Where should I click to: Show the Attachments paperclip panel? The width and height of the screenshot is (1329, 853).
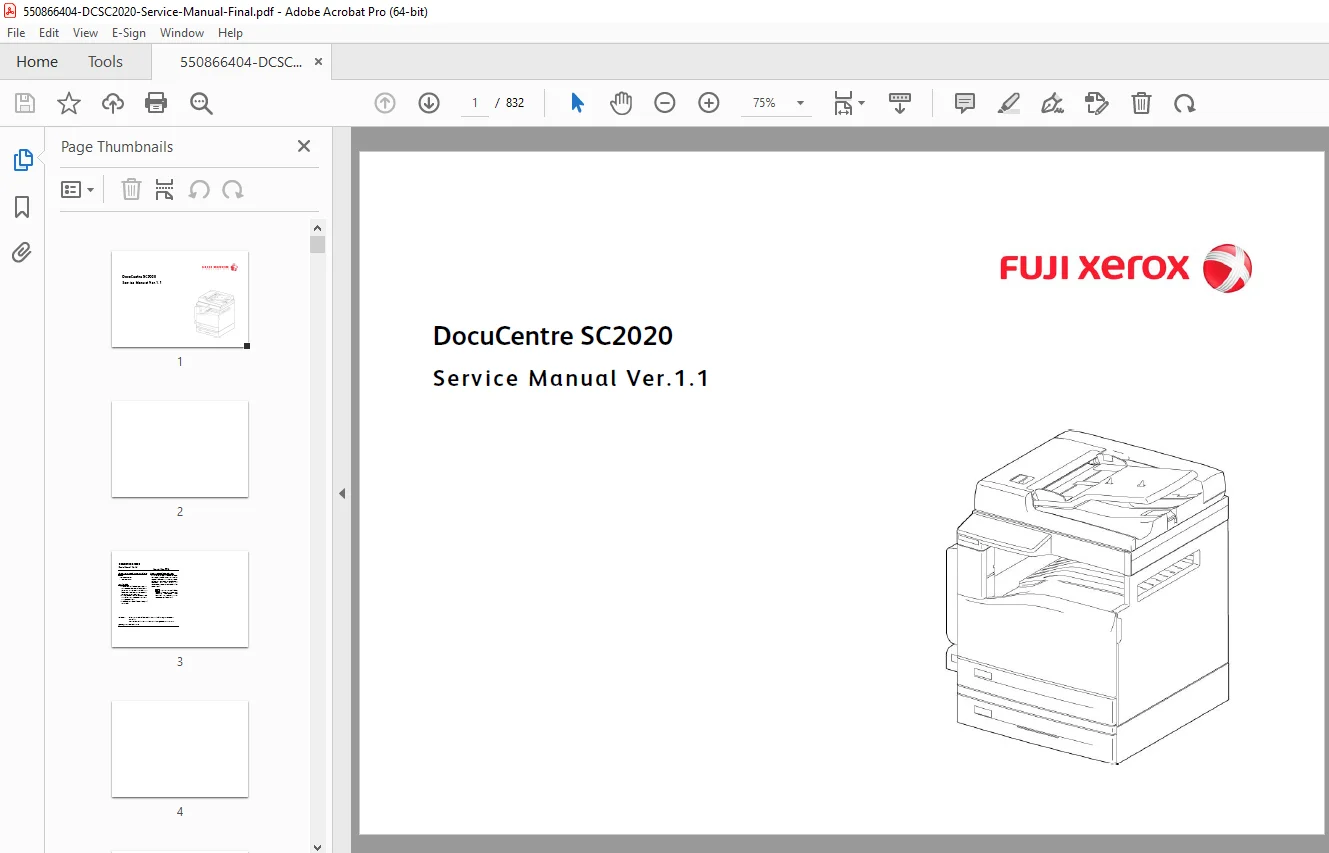[22, 252]
